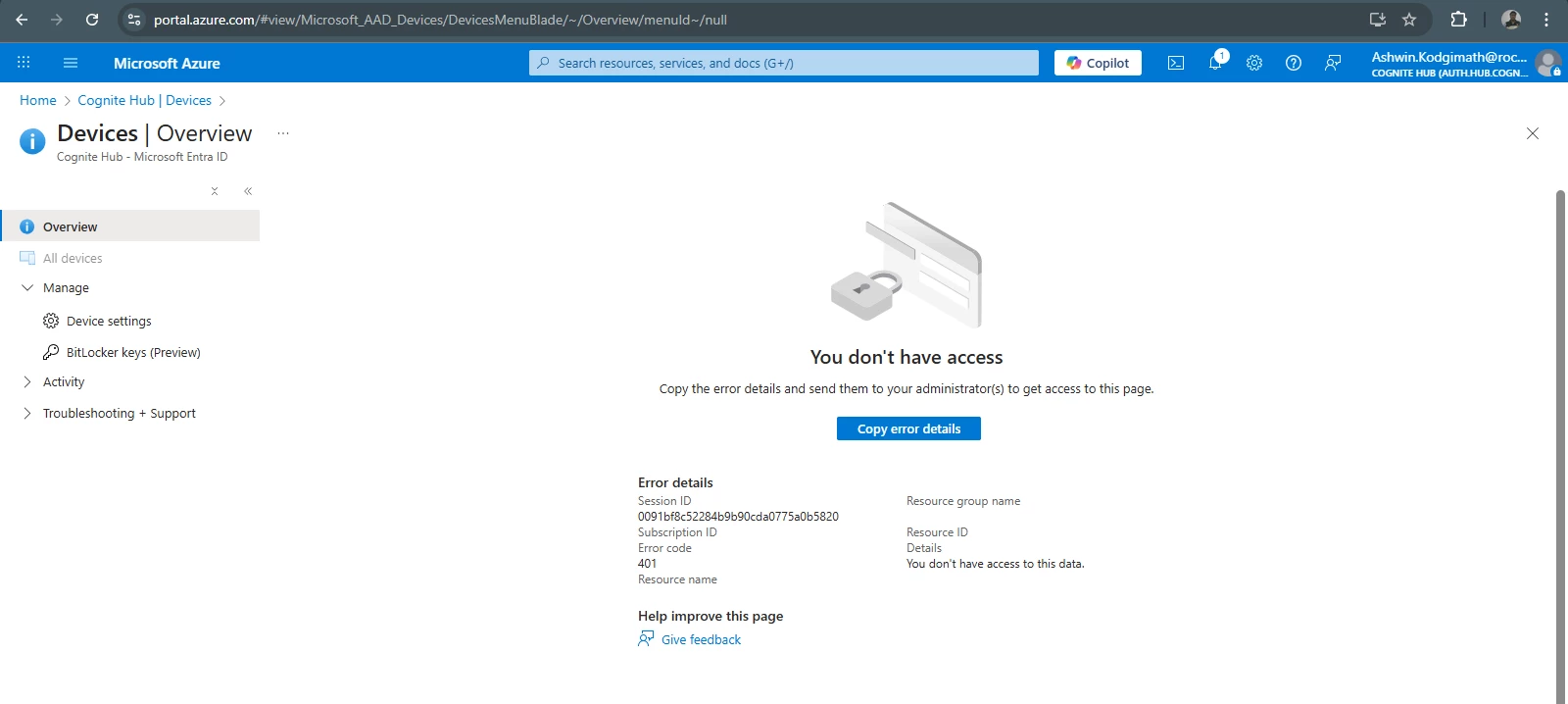The image size is (1568, 704).
Task: Click the portal.azure.com address bar
Action: (x=745, y=20)
